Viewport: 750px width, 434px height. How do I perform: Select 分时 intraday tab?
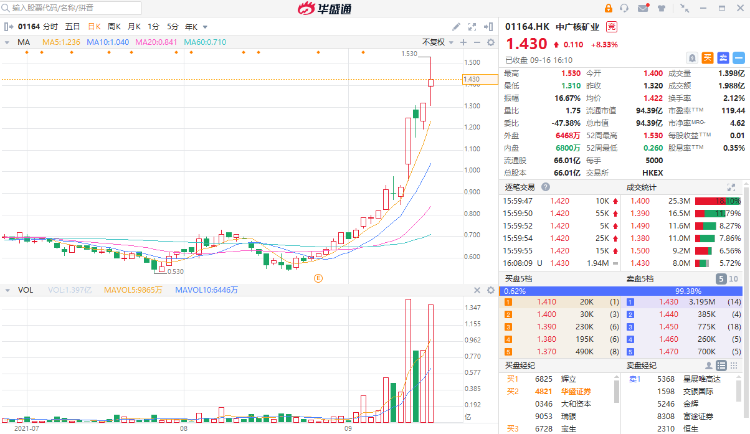pyautogui.click(x=50, y=27)
